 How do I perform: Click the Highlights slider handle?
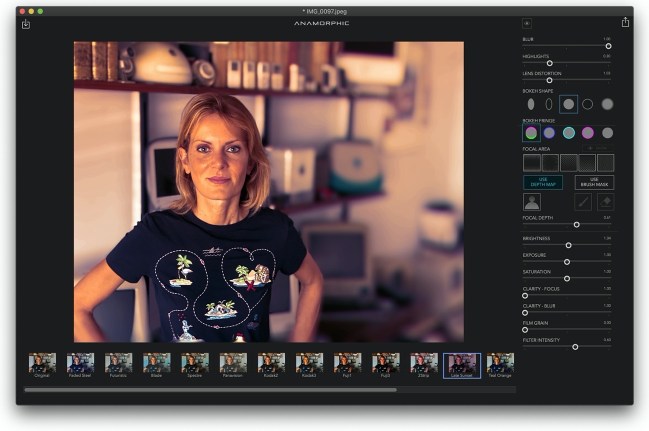(550, 63)
